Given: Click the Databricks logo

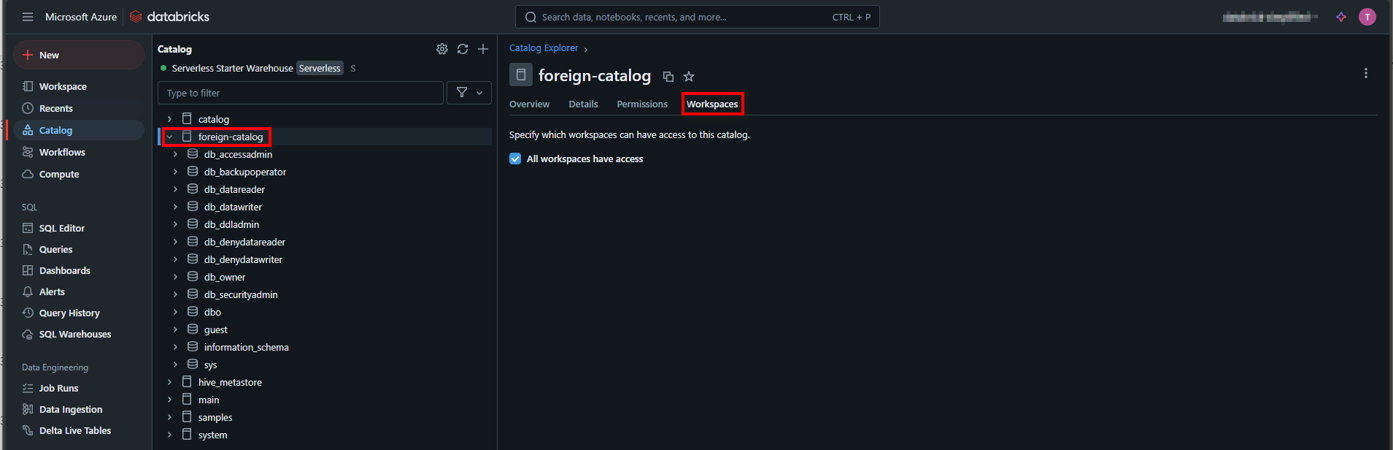Looking at the screenshot, I should (x=169, y=17).
